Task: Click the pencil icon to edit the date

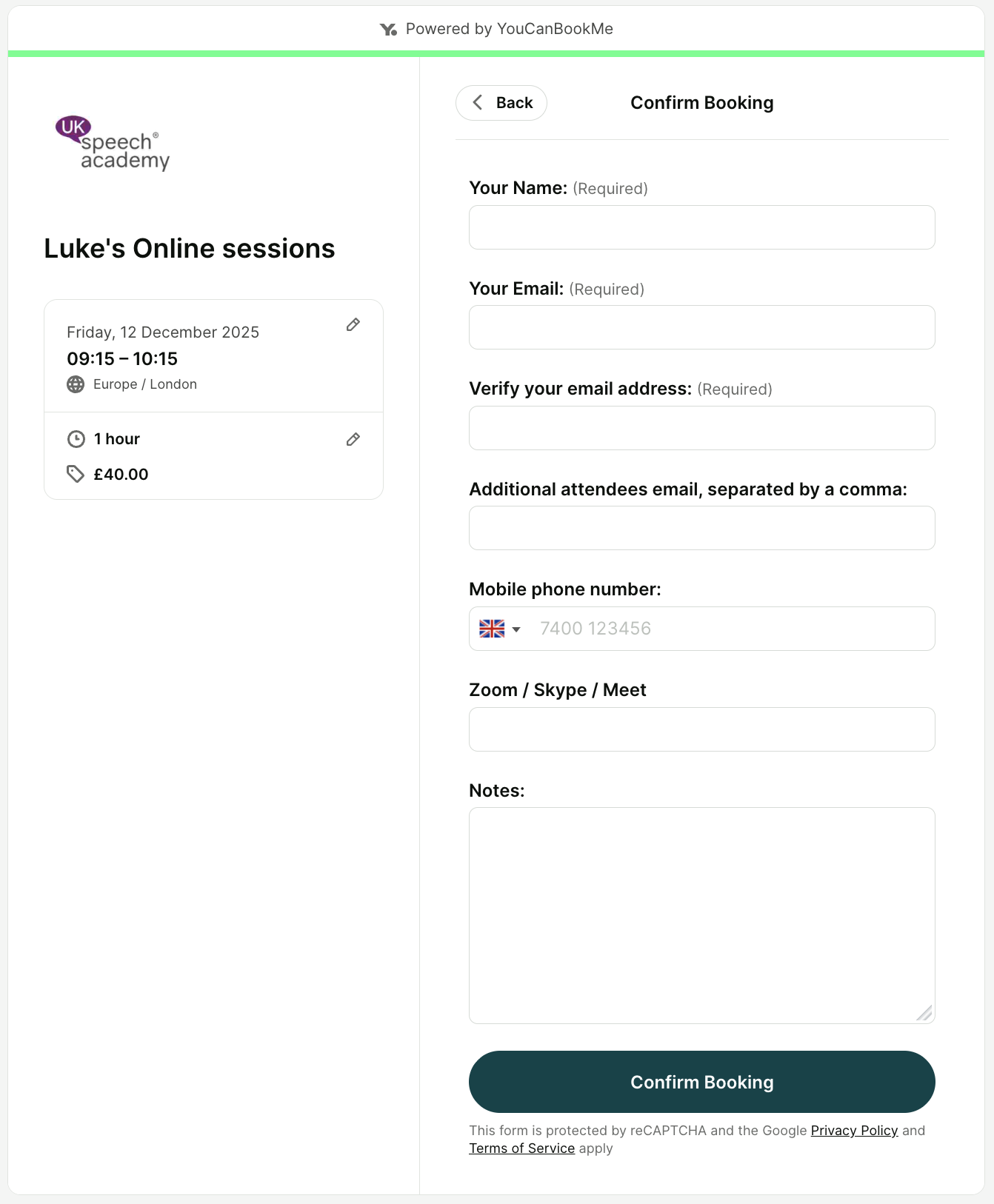Action: pyautogui.click(x=353, y=325)
